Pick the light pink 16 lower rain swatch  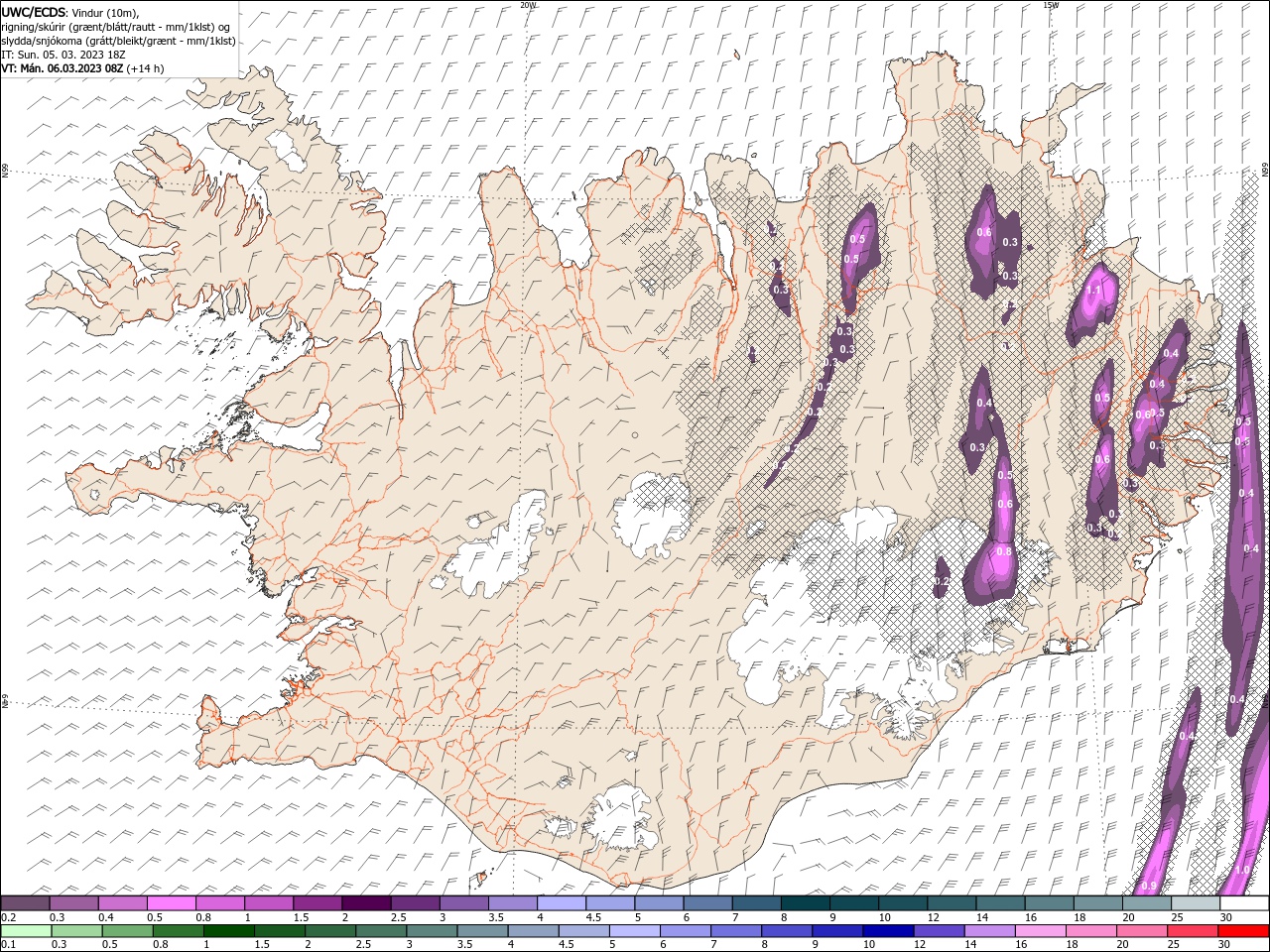coord(1040,931)
